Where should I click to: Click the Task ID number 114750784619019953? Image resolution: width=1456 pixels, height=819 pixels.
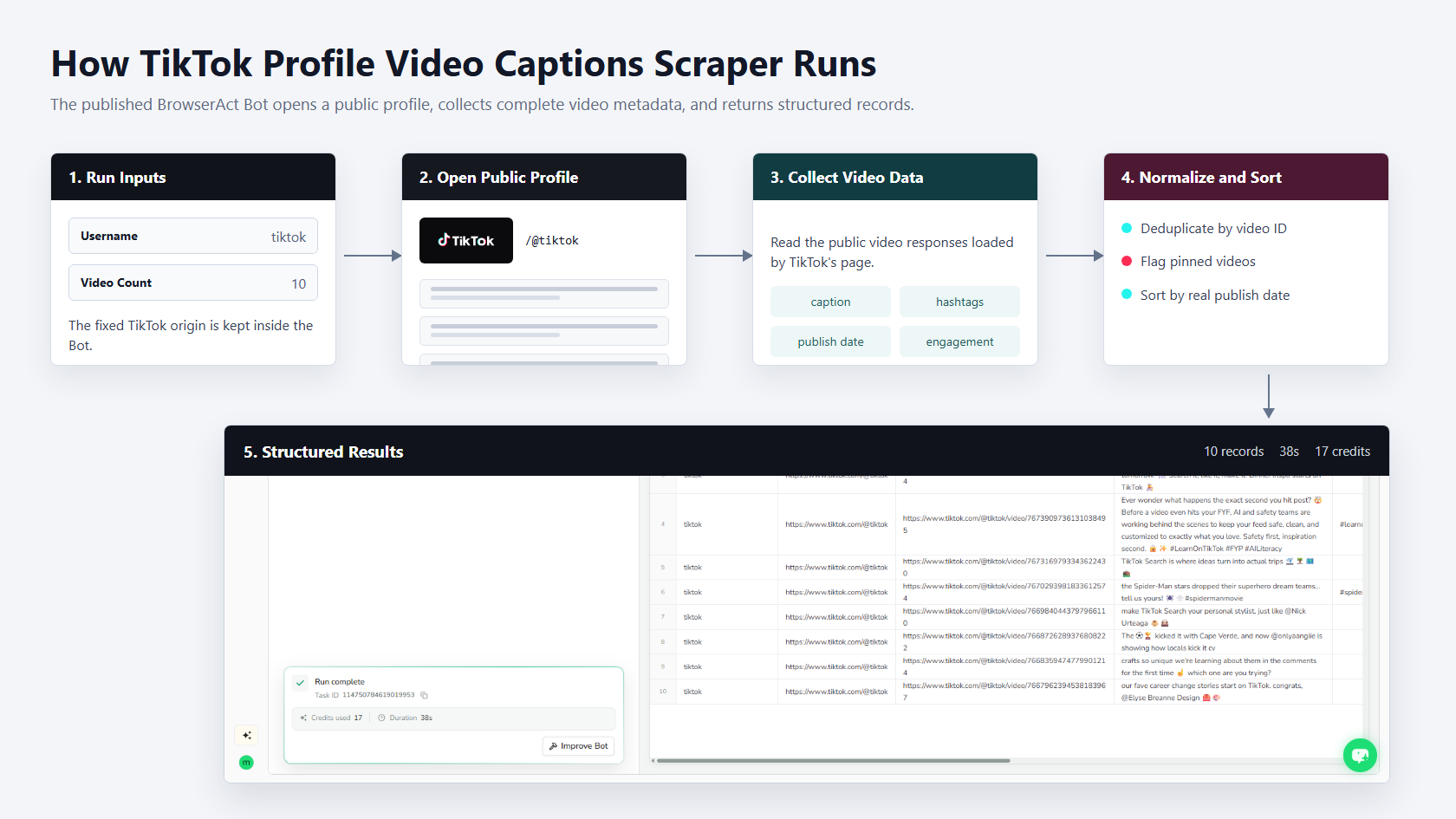(378, 695)
